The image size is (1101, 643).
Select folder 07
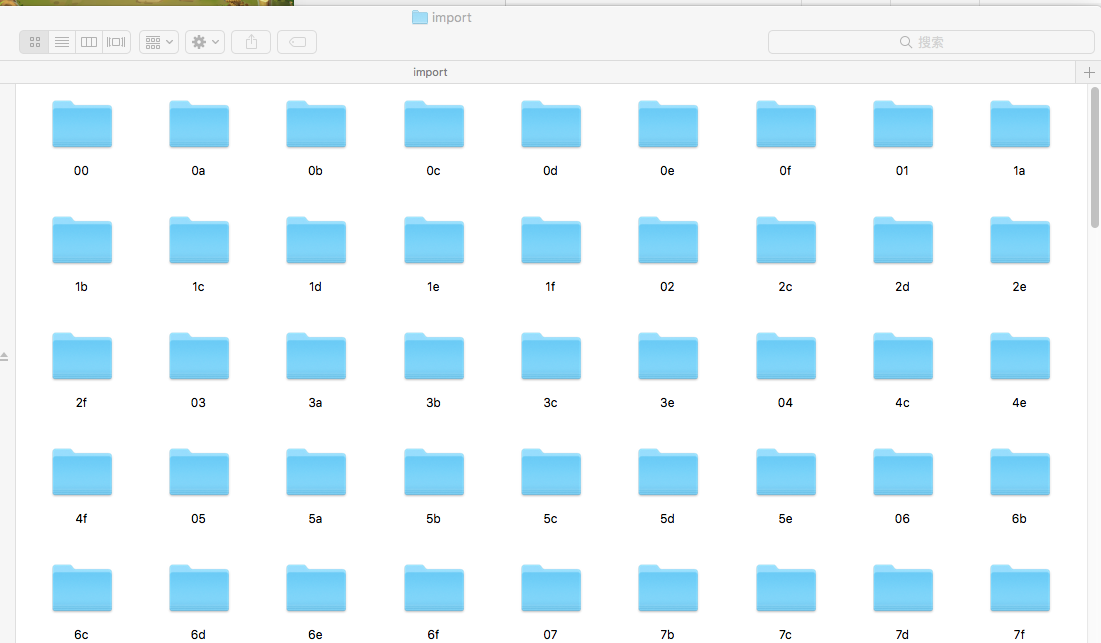click(x=550, y=588)
